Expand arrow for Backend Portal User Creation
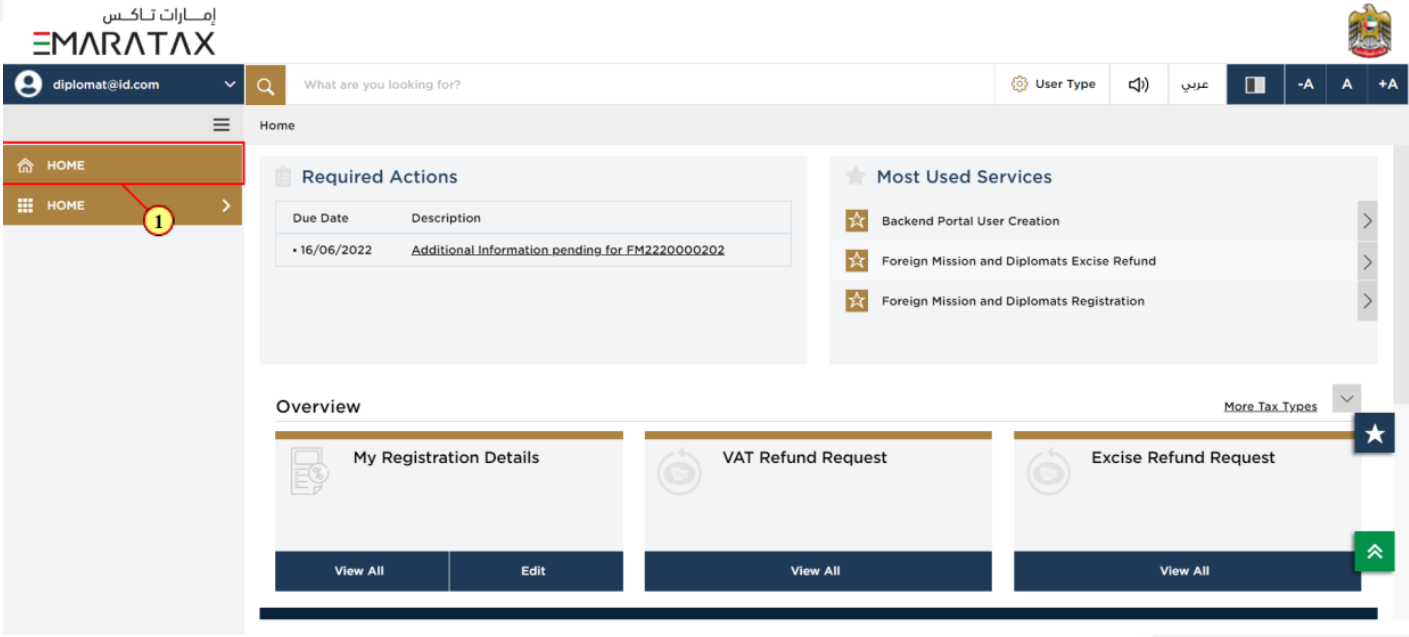This screenshot has height=637, width=1409. (x=1367, y=221)
